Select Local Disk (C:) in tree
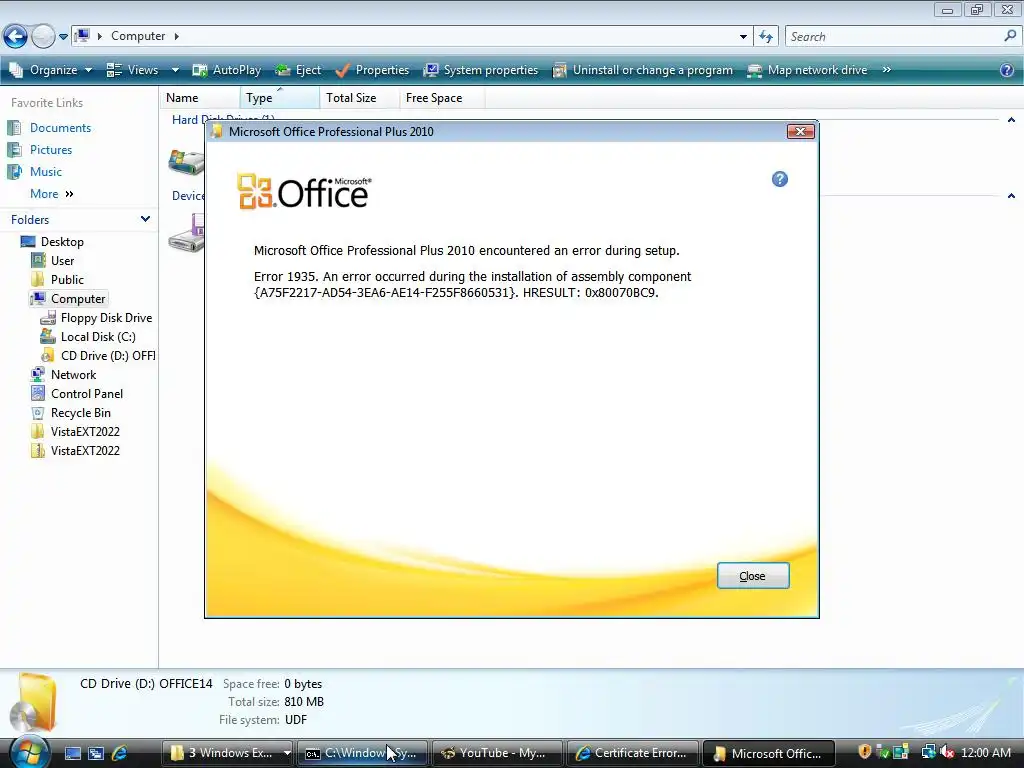Image resolution: width=1024 pixels, height=768 pixels. point(98,337)
